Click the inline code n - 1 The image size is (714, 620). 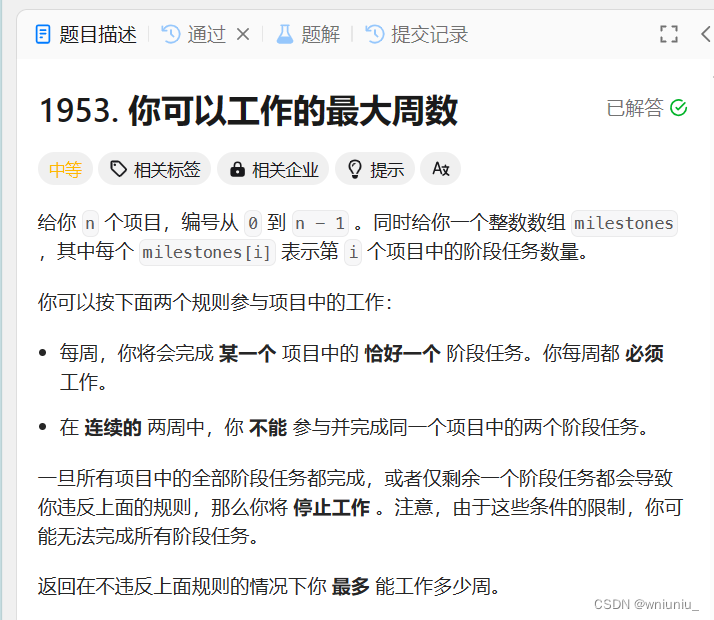click(320, 224)
